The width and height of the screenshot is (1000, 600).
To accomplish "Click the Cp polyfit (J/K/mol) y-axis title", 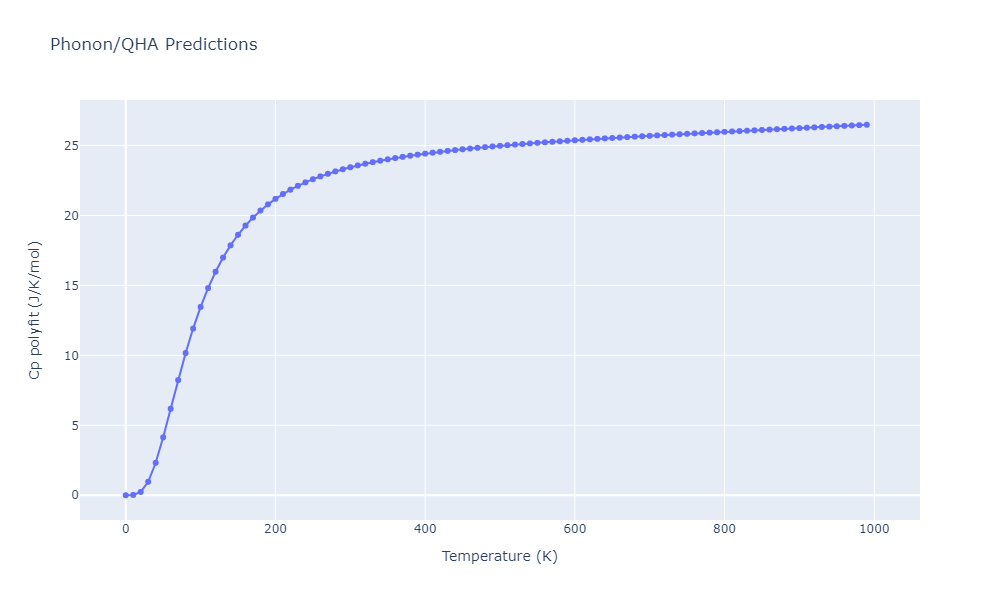I will pyautogui.click(x=34, y=310).
